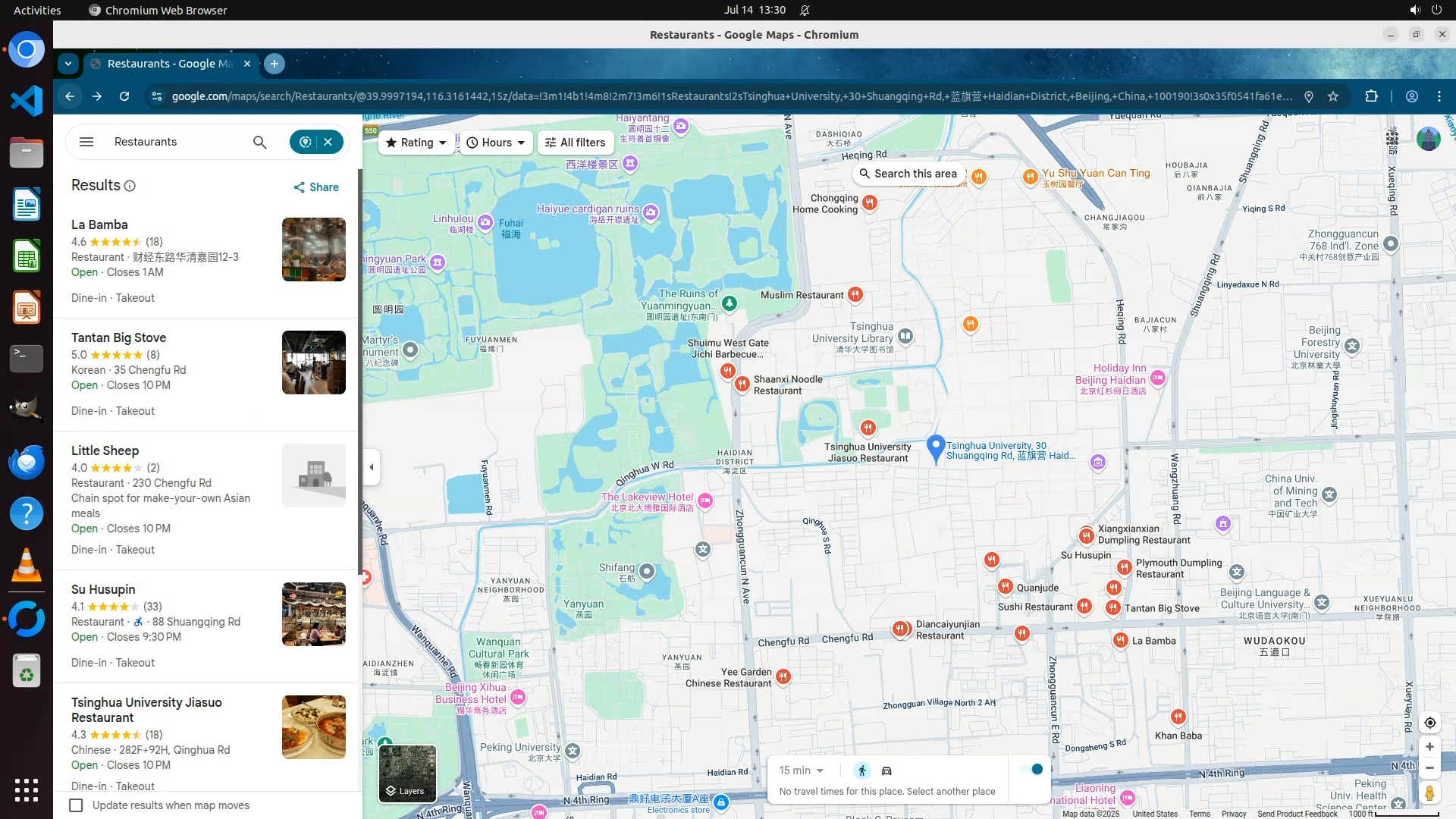Open the Rating filter dropdown
Image resolution: width=1456 pixels, height=819 pixels.
(416, 143)
